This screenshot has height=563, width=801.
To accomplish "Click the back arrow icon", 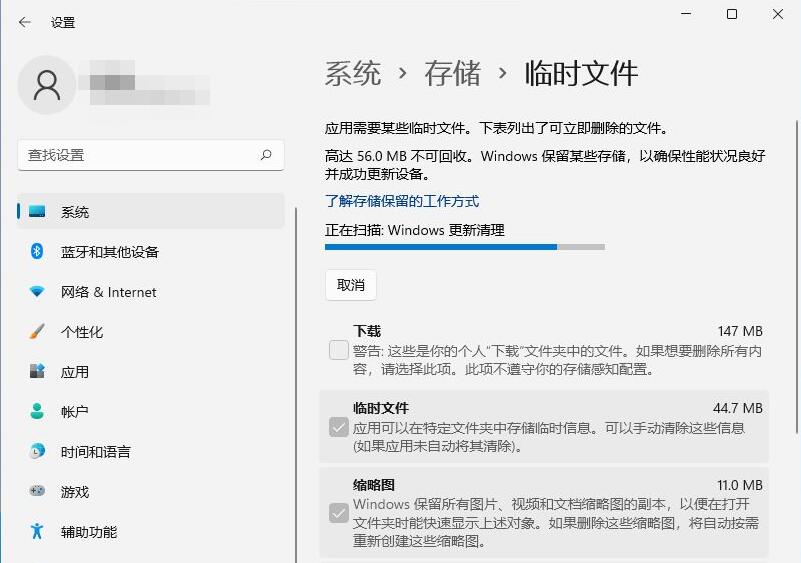I will pos(25,22).
